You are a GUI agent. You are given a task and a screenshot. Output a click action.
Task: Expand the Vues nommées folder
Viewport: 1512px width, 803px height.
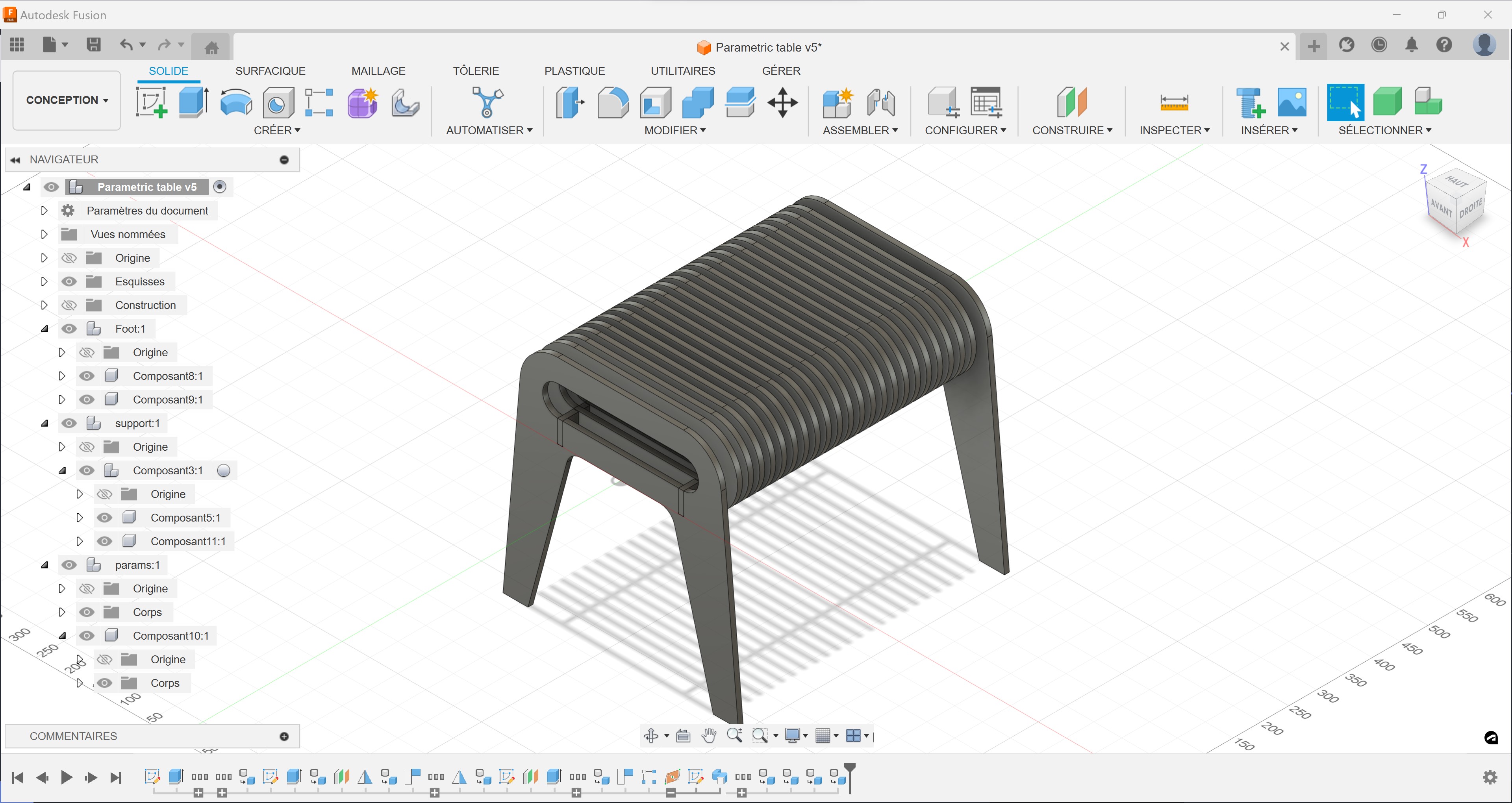pyautogui.click(x=44, y=234)
